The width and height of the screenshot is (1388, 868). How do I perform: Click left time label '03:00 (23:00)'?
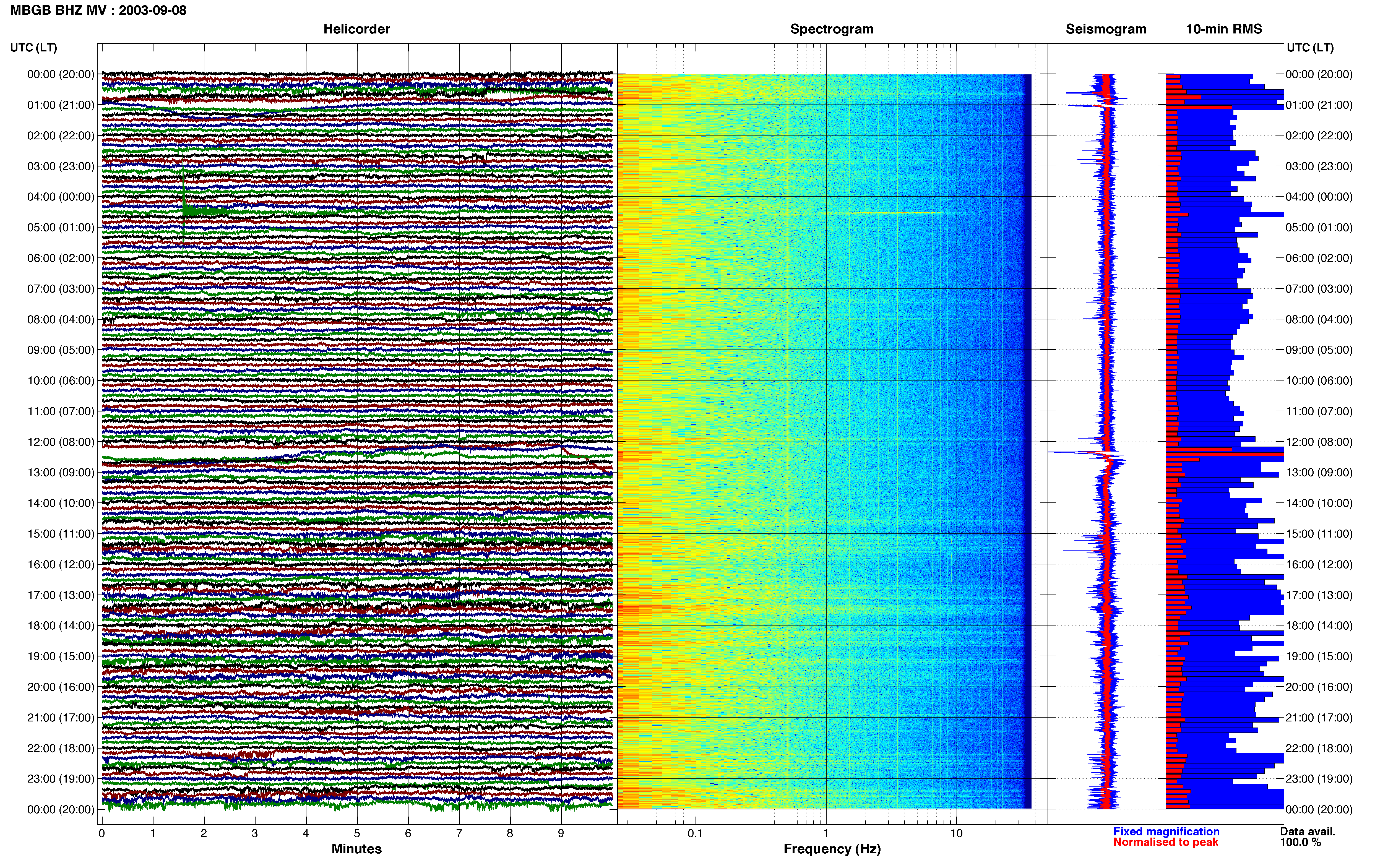point(61,166)
